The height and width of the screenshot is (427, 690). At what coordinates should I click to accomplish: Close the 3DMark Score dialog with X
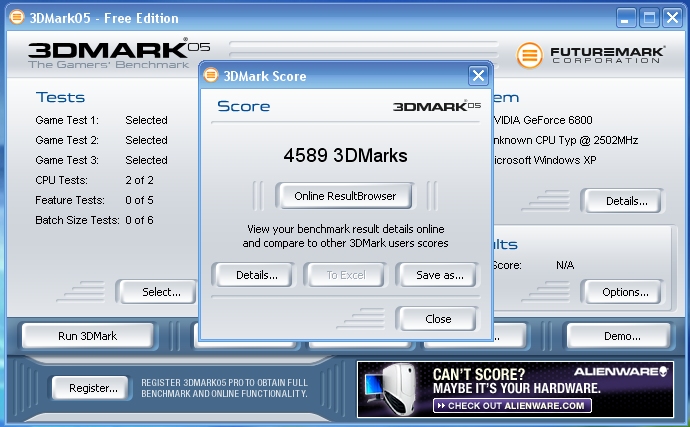tap(478, 76)
